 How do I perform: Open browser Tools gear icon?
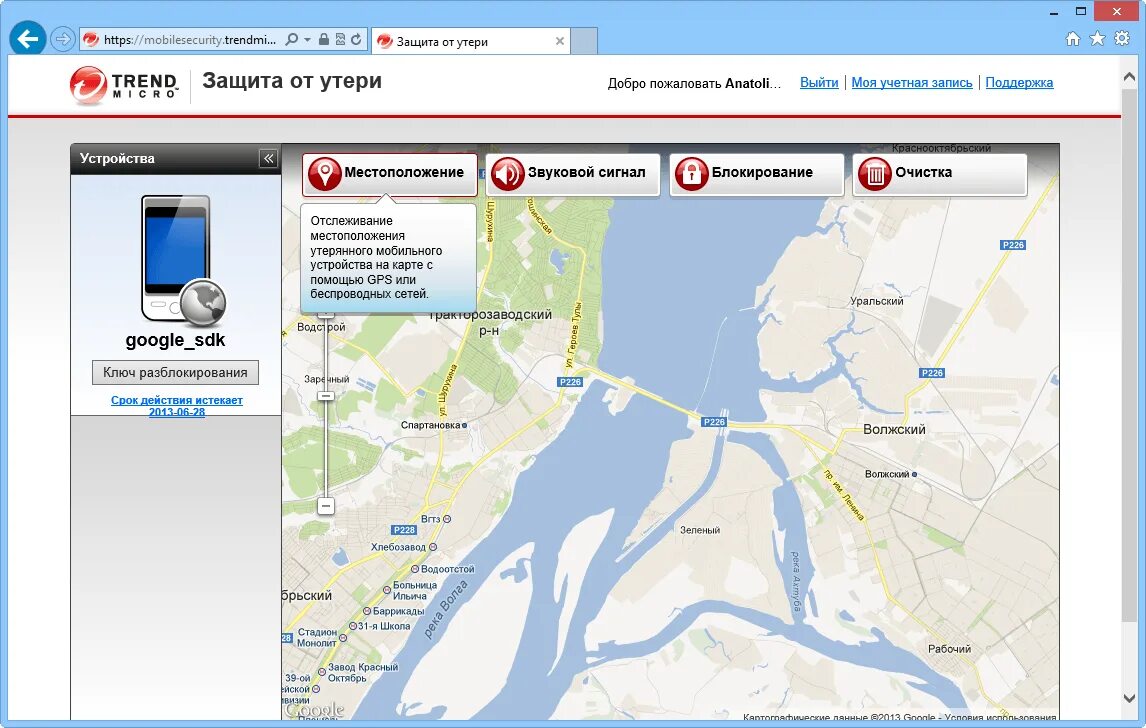tap(1122, 39)
